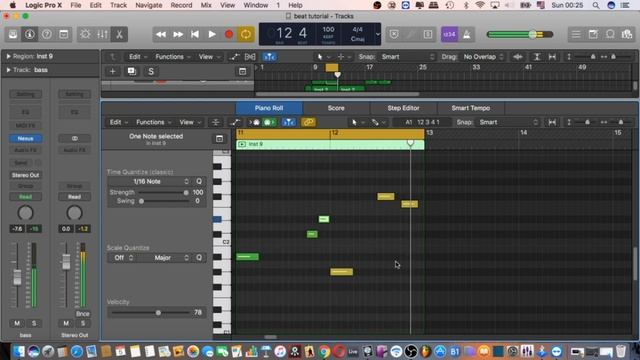640x360 pixels.
Task: Open the Loop Browser button
Action: coord(610,34)
